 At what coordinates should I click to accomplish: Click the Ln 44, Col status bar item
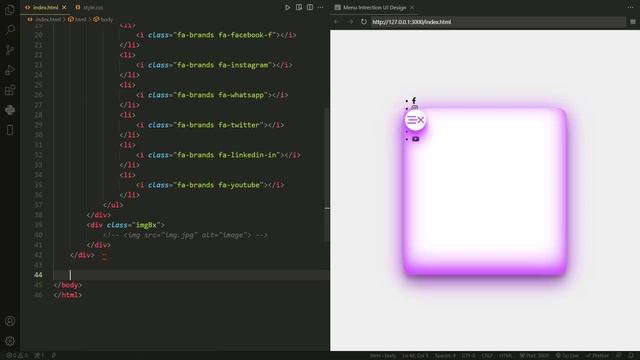tap(415, 356)
